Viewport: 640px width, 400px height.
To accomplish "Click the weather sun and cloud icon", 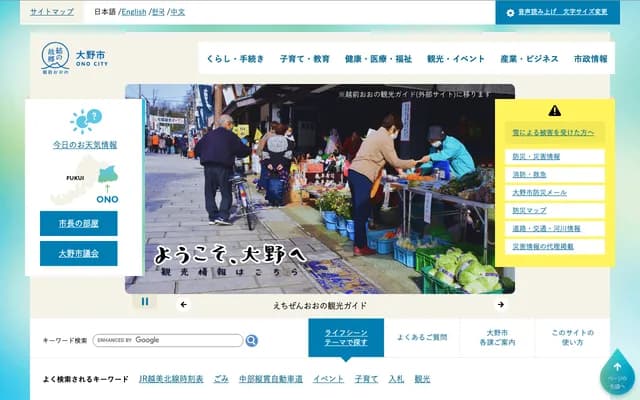I will point(85,121).
